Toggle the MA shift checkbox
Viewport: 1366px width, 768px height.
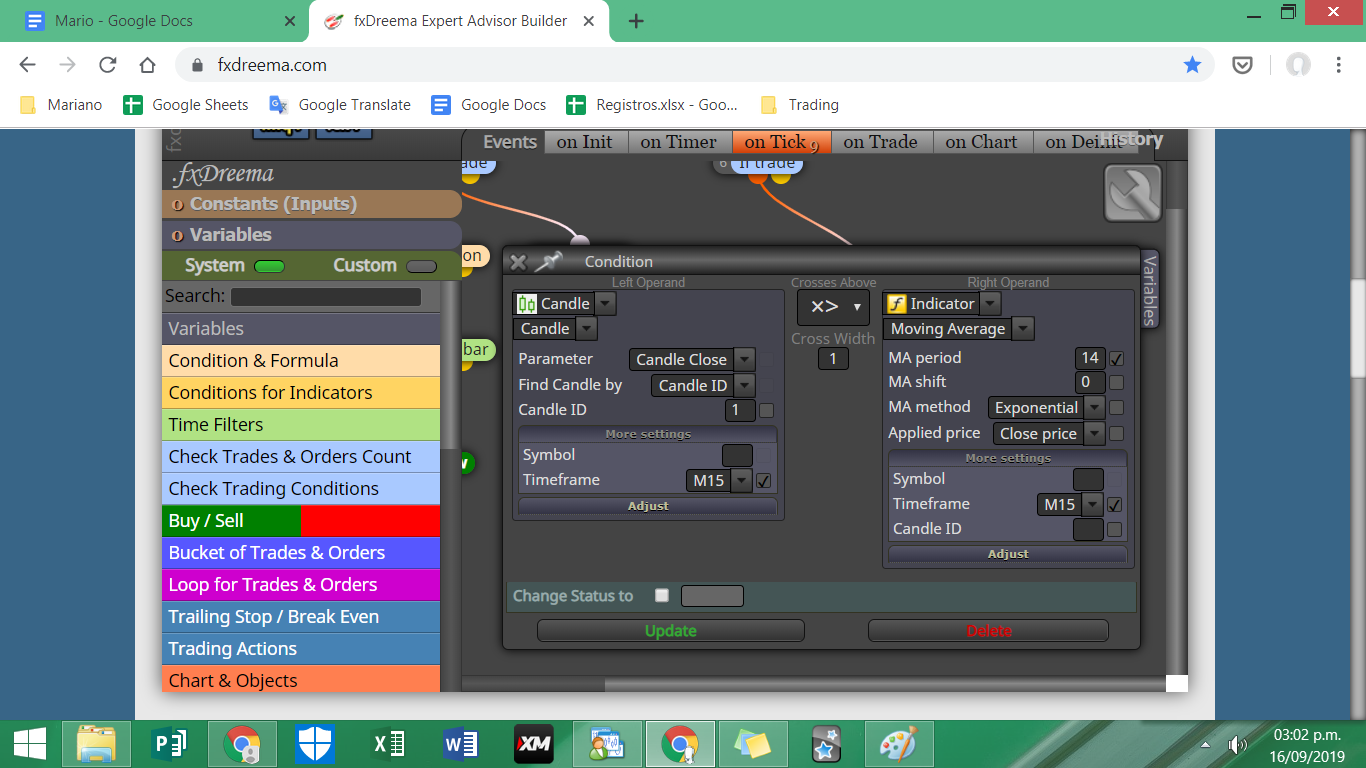[1116, 382]
